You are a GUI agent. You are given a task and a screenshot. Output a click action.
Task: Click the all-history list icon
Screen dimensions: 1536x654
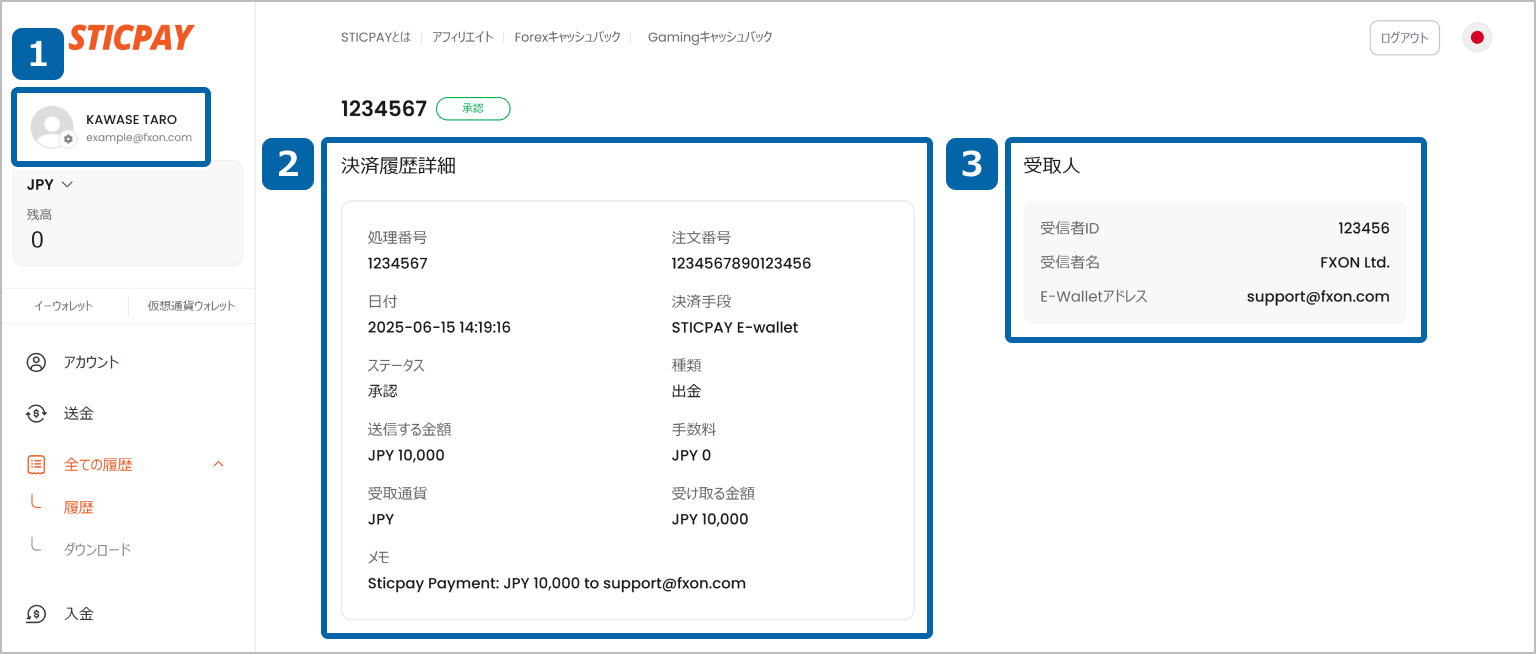[x=37, y=464]
